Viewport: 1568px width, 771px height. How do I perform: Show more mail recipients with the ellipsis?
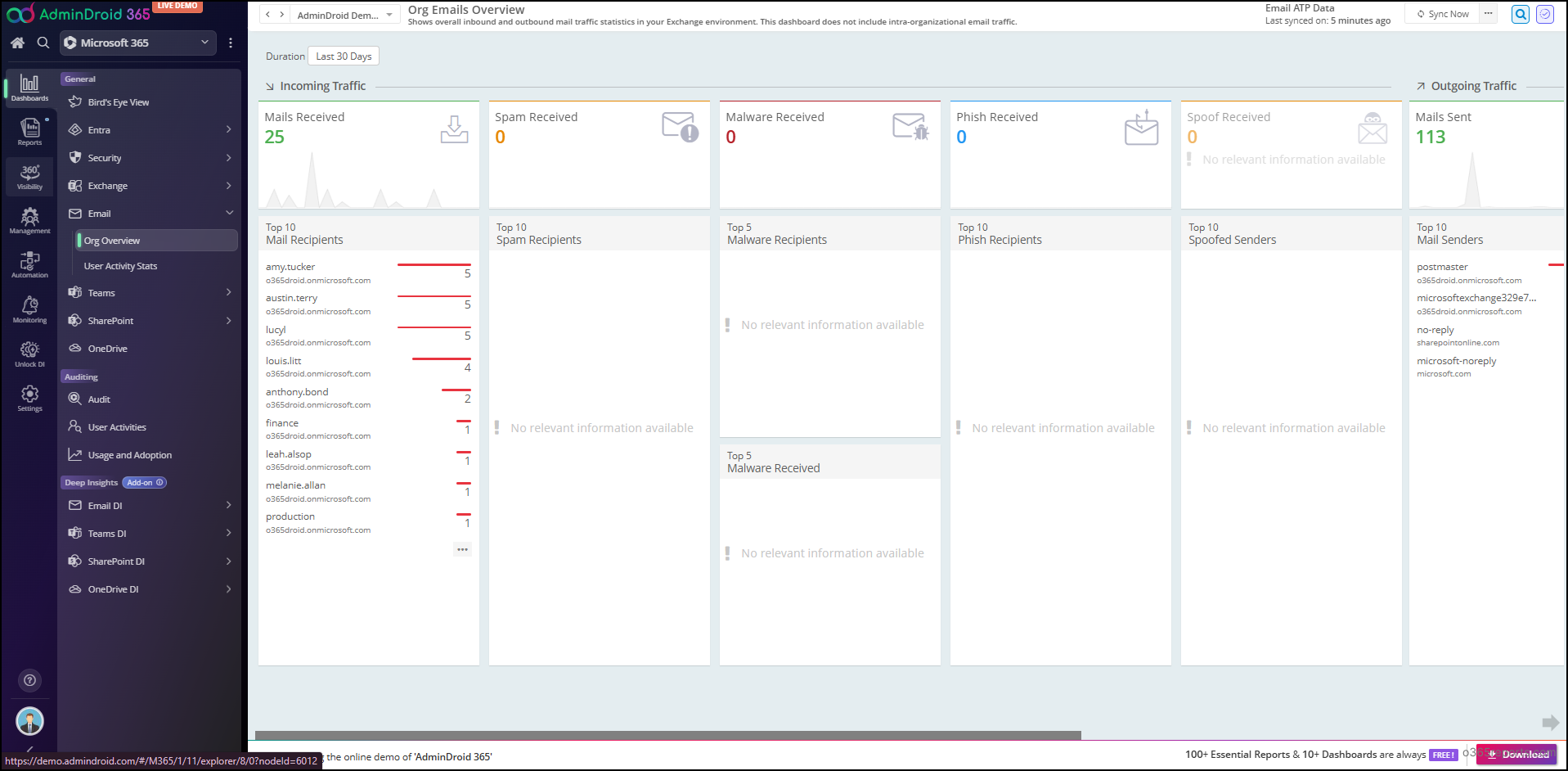click(463, 549)
